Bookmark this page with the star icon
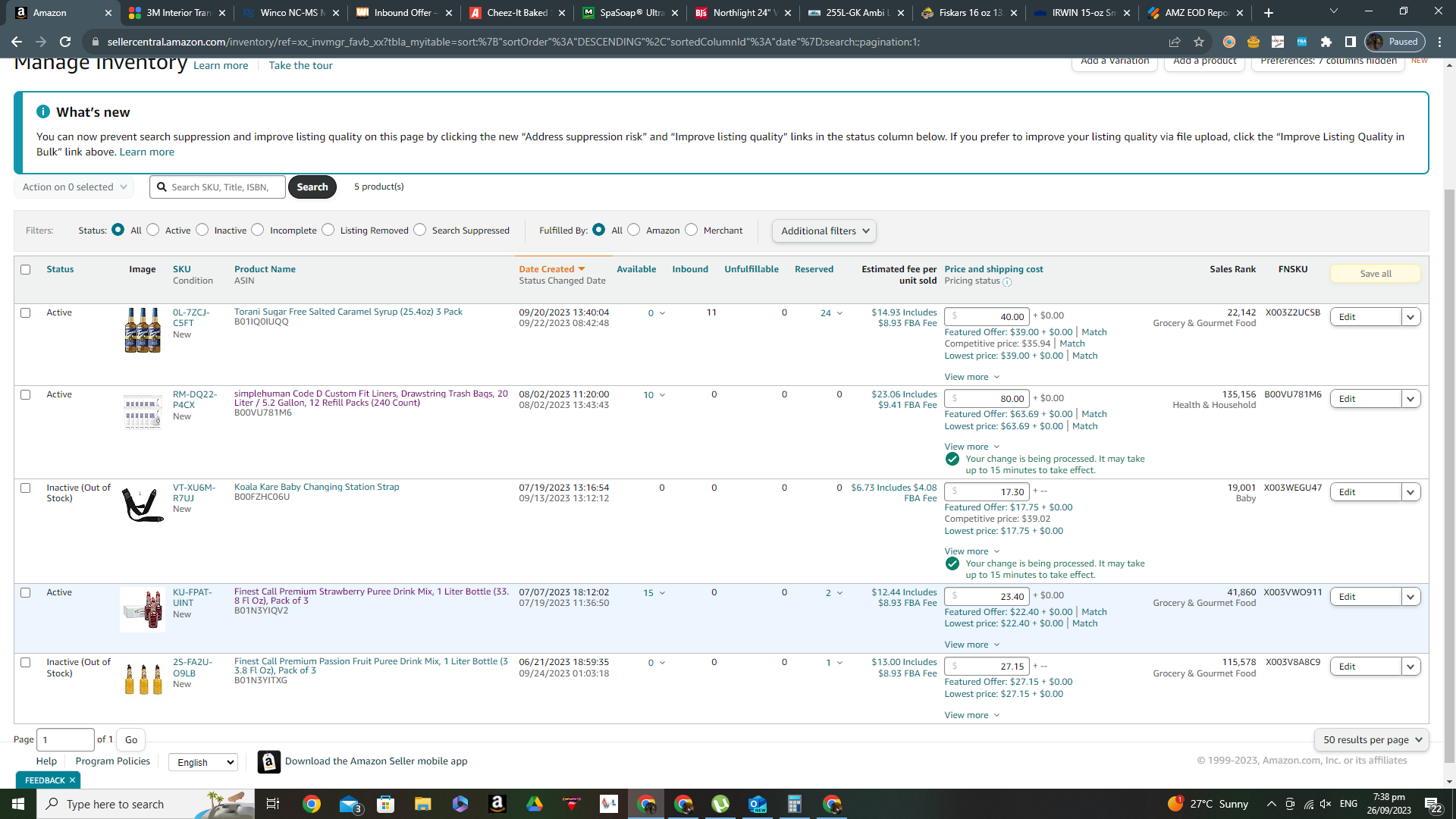Viewport: 1456px width, 819px height. tap(1199, 42)
